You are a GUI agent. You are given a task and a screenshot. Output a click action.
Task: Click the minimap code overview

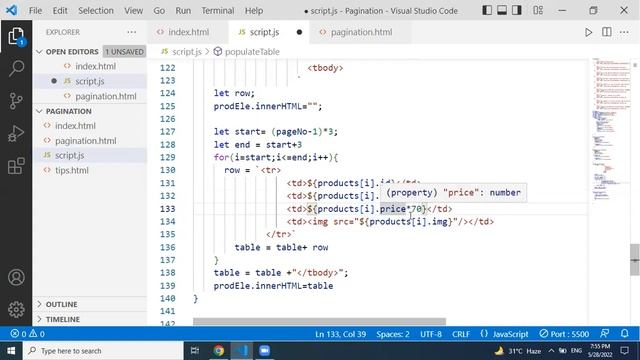[x=611, y=131]
